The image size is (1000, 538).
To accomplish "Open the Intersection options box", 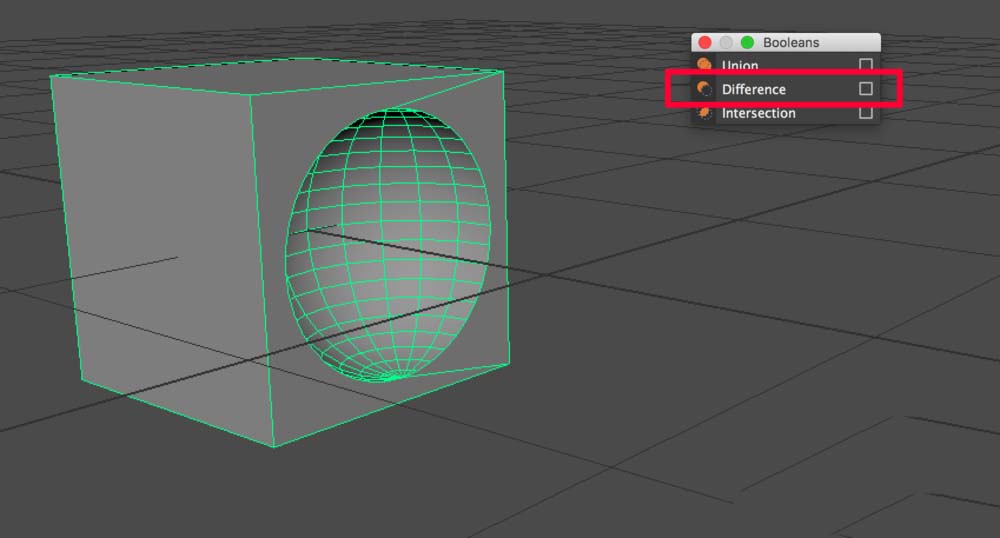I will 865,113.
